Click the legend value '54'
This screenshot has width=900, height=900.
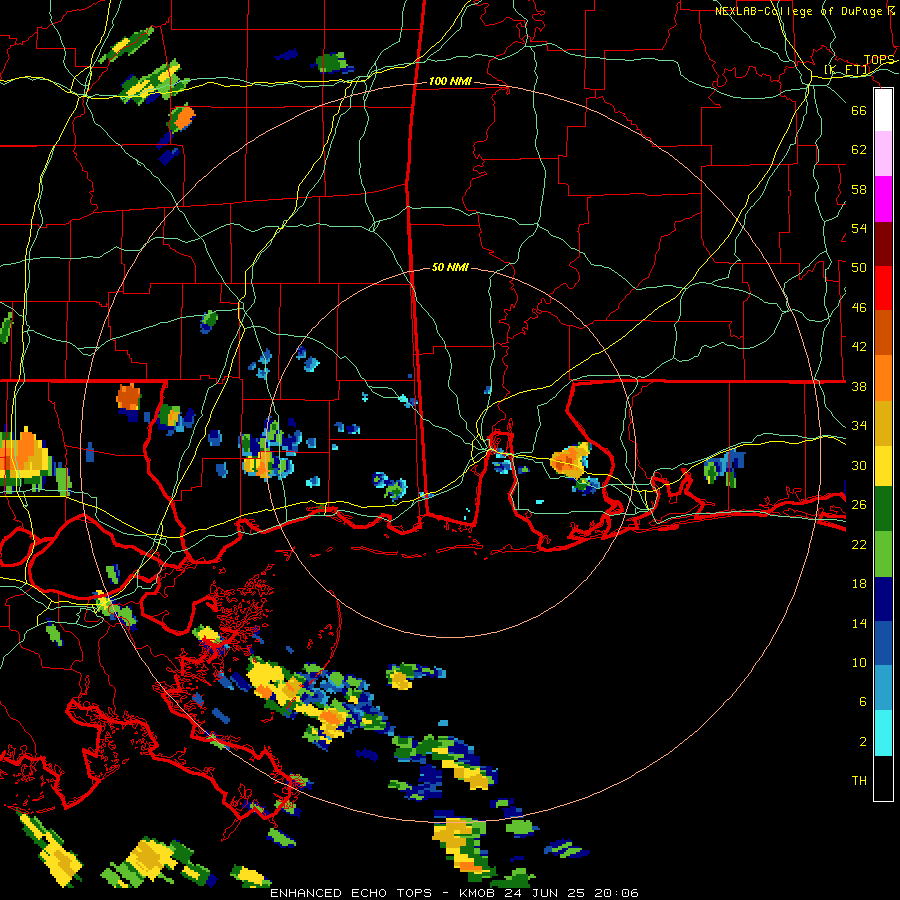pos(859,228)
